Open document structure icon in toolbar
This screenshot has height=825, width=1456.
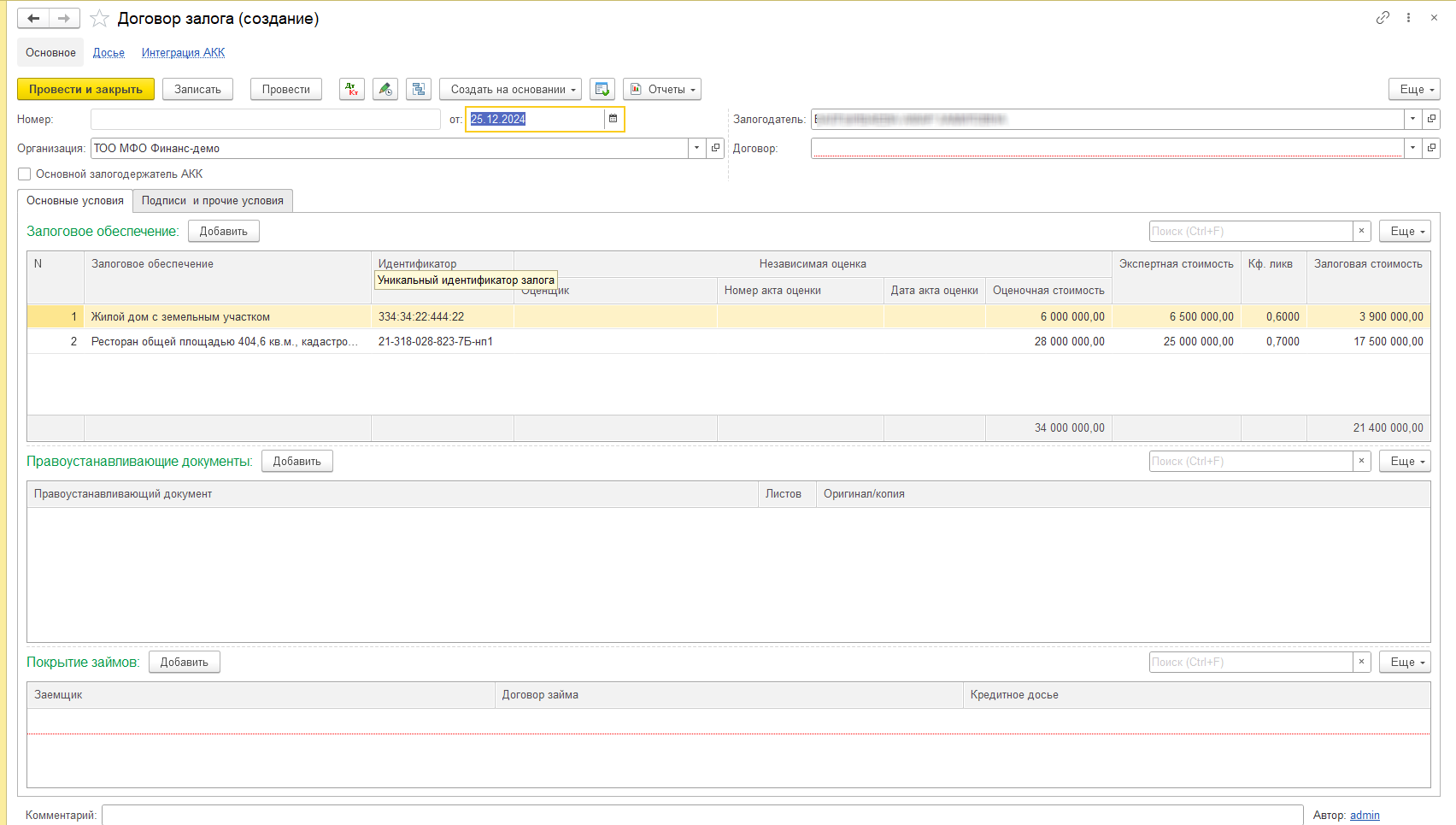419,89
